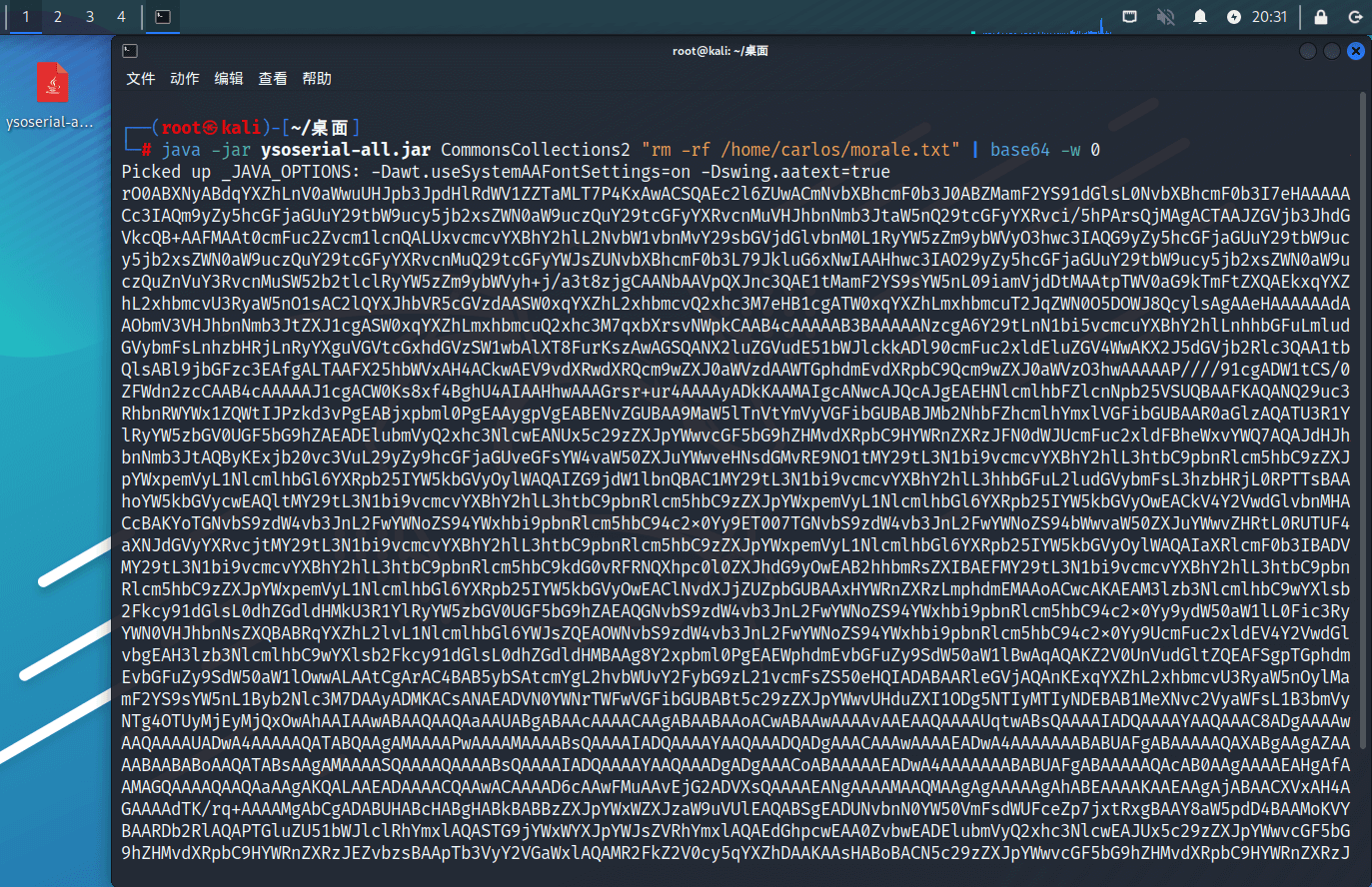Switch to workspace 3
The image size is (1372, 887).
90,17
